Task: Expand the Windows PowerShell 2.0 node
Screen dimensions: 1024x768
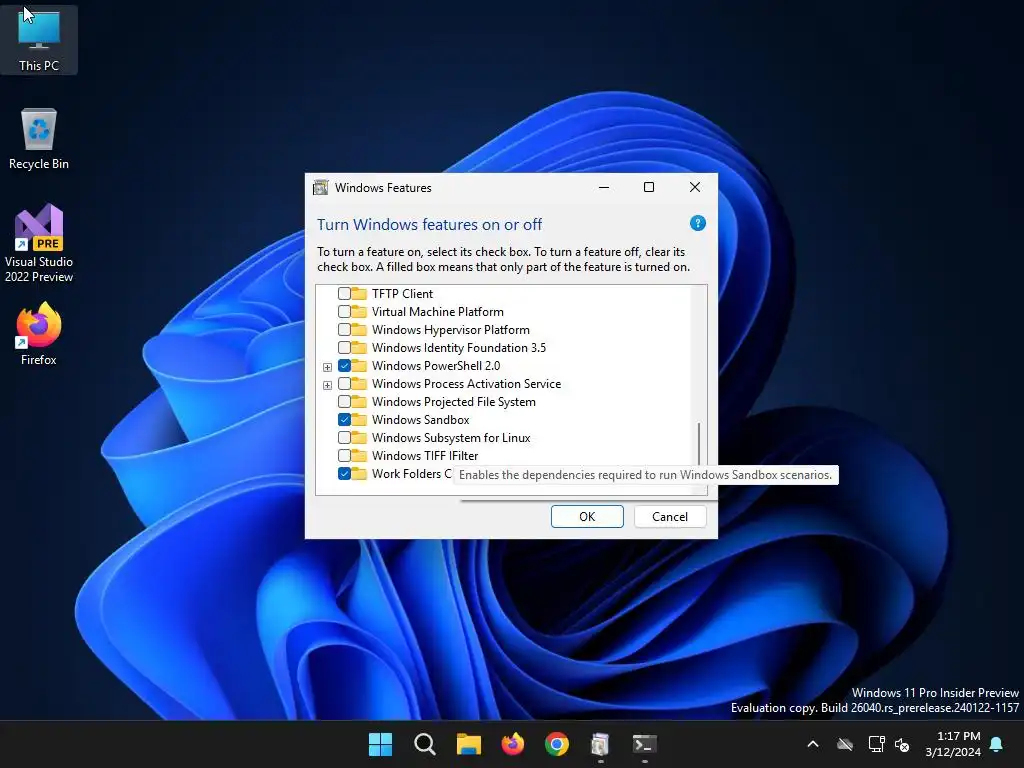Action: tap(327, 367)
